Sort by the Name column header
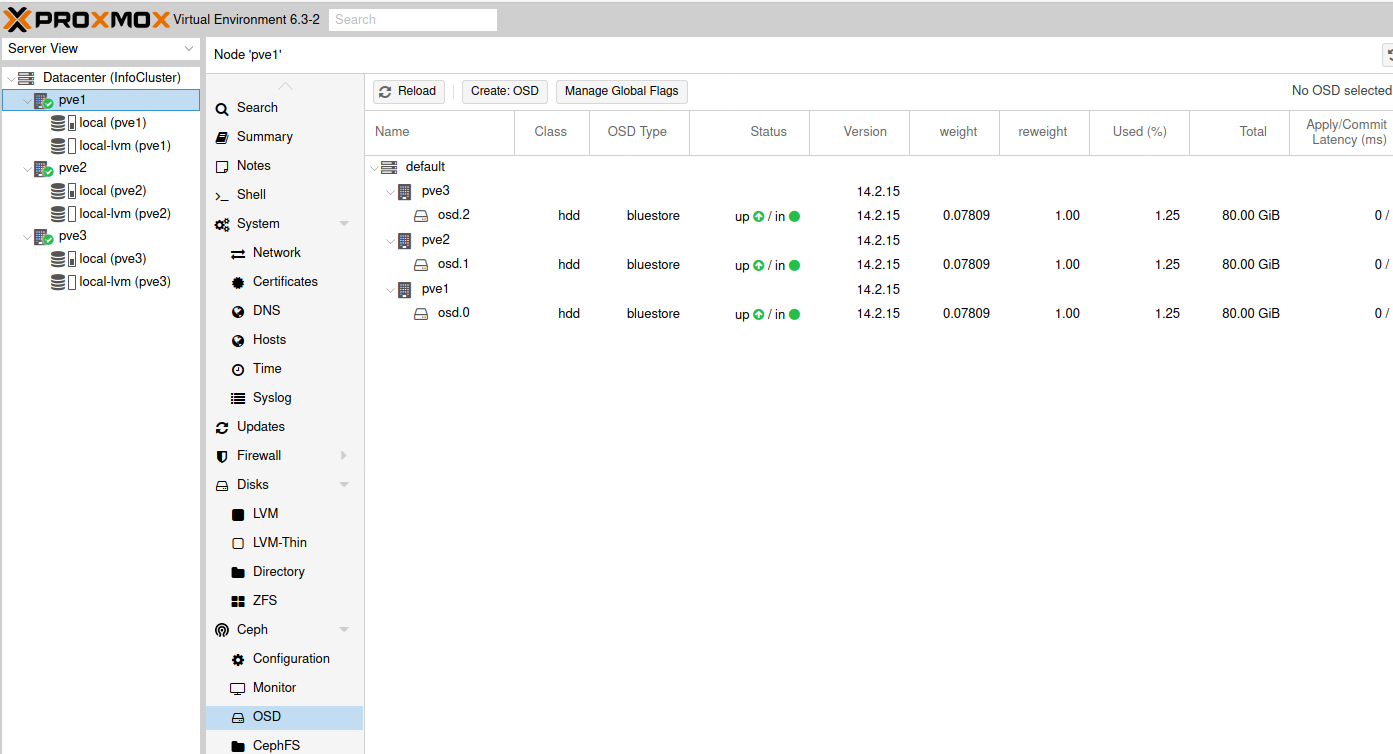 coord(440,132)
